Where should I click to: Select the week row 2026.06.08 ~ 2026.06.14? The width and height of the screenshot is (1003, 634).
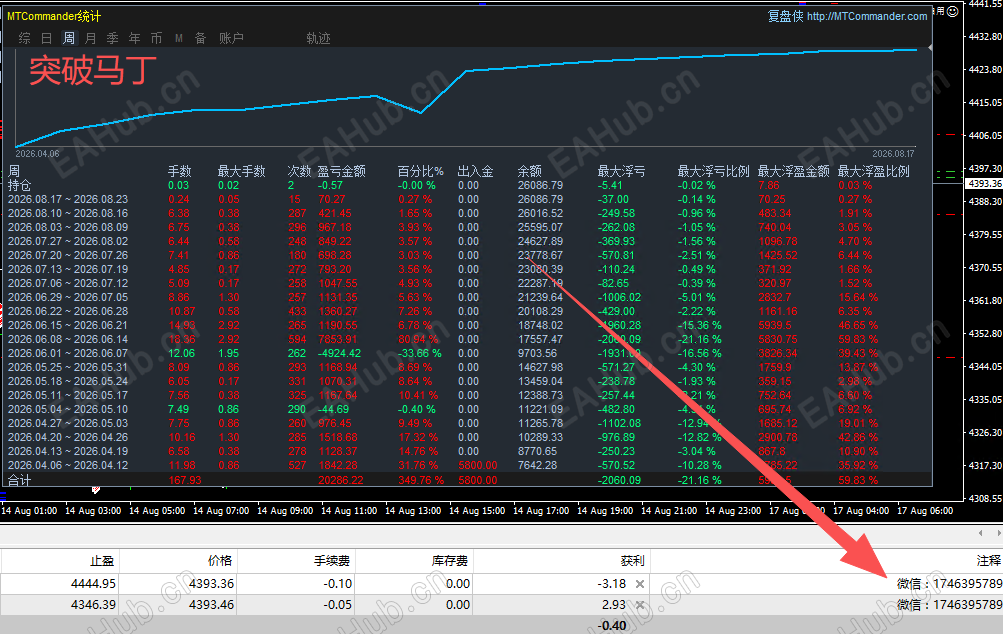pyautogui.click(x=68, y=339)
